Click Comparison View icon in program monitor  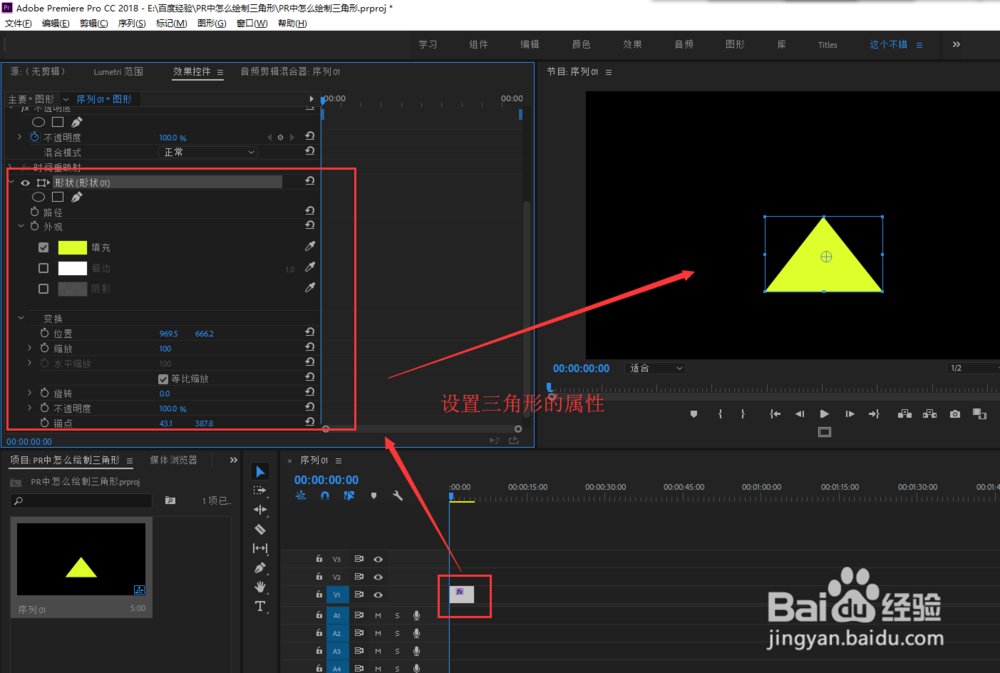click(980, 414)
